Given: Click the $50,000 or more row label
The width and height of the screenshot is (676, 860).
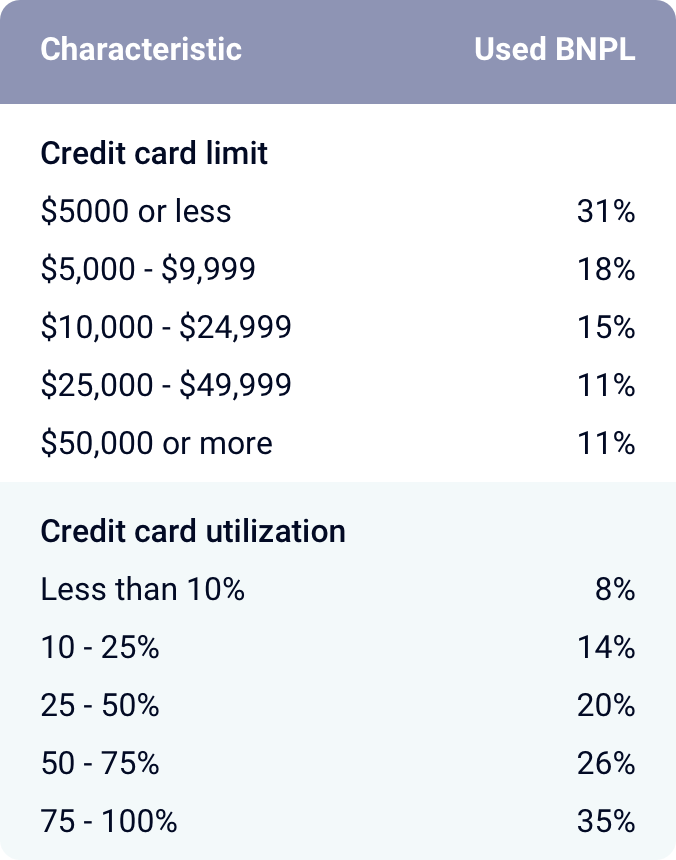Looking at the screenshot, I should pyautogui.click(x=157, y=444).
